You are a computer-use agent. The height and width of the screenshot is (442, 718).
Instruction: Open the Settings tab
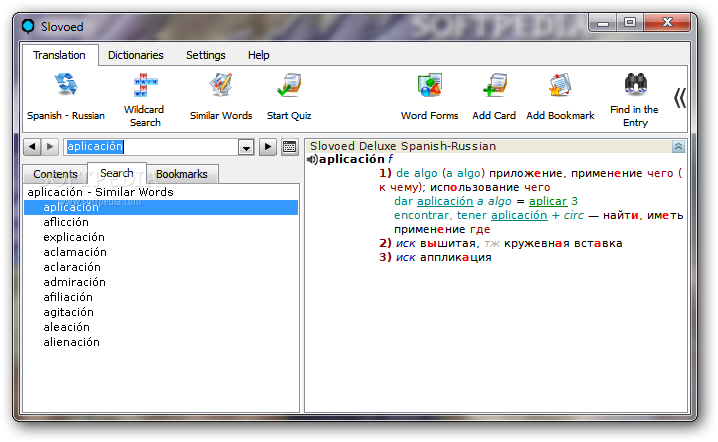click(x=206, y=55)
